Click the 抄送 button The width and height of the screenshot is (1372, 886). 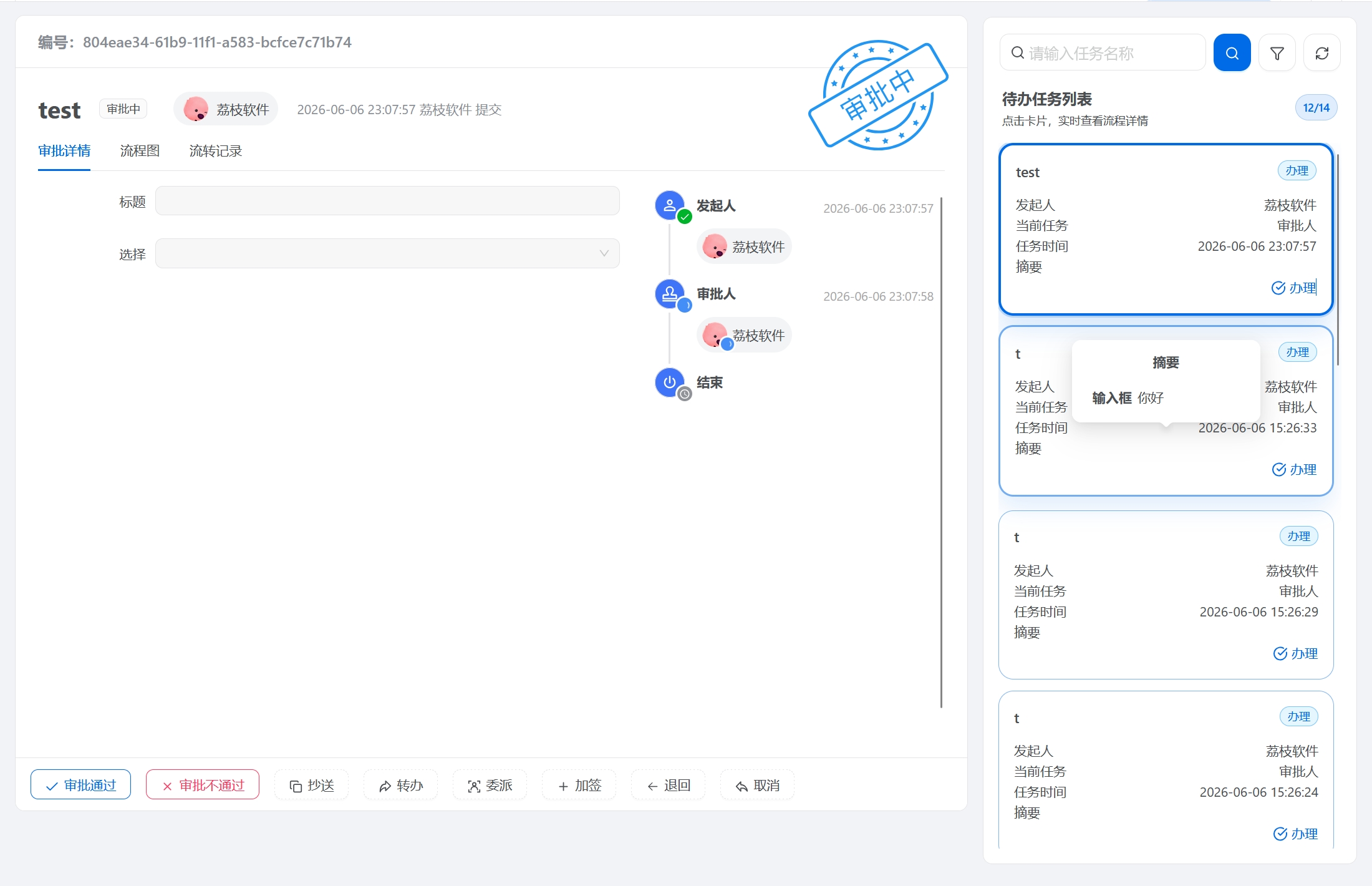point(312,785)
